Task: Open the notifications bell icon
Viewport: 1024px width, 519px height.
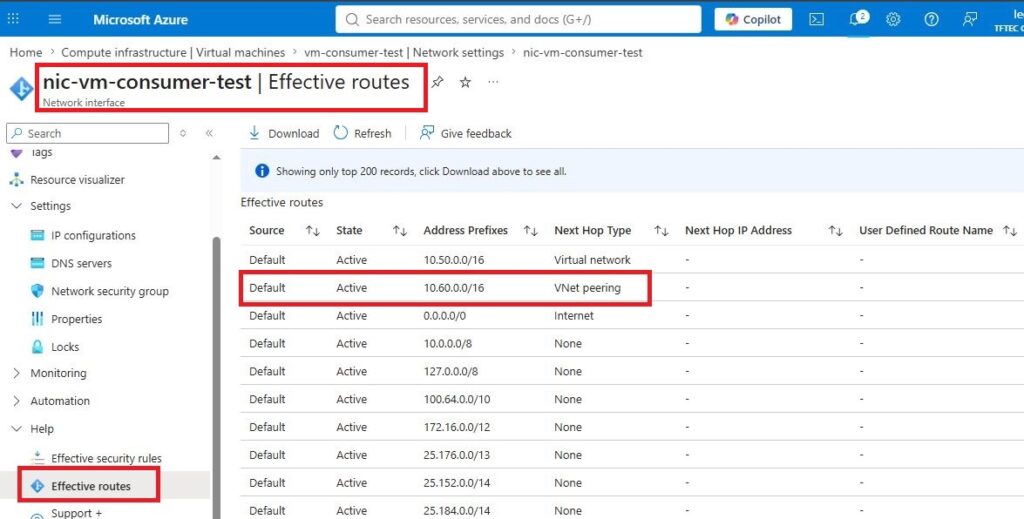Action: (856, 20)
